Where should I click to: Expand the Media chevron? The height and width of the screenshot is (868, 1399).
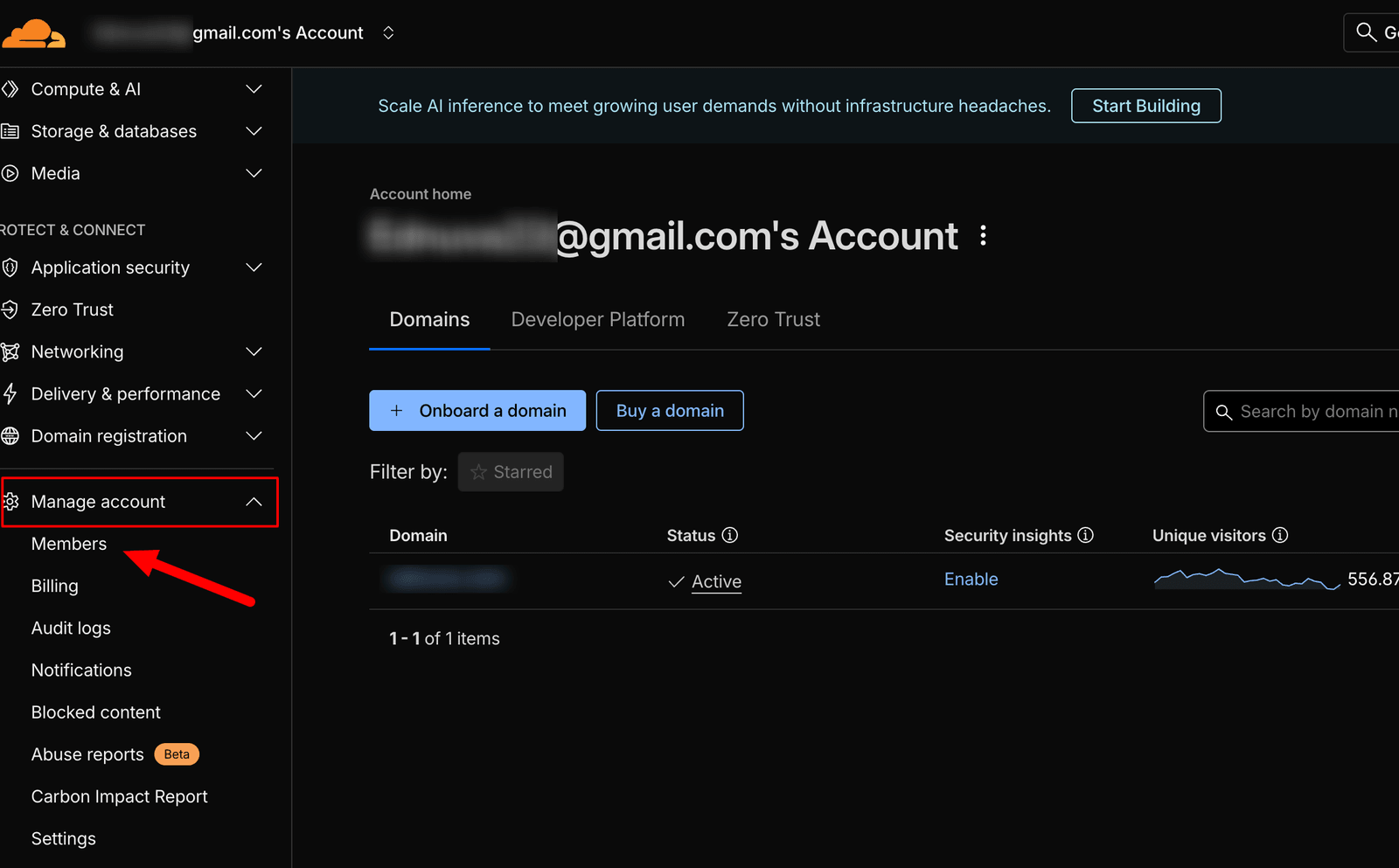(x=254, y=173)
